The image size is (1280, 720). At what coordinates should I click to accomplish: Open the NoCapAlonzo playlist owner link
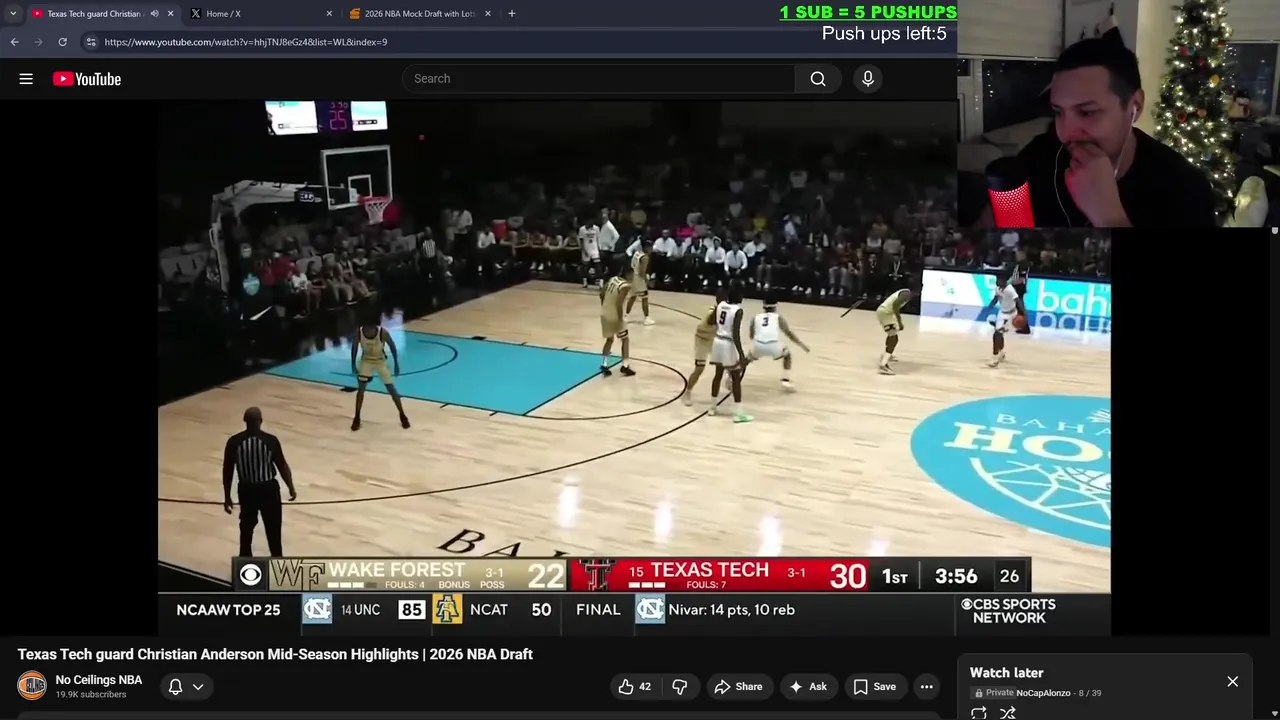point(1043,693)
